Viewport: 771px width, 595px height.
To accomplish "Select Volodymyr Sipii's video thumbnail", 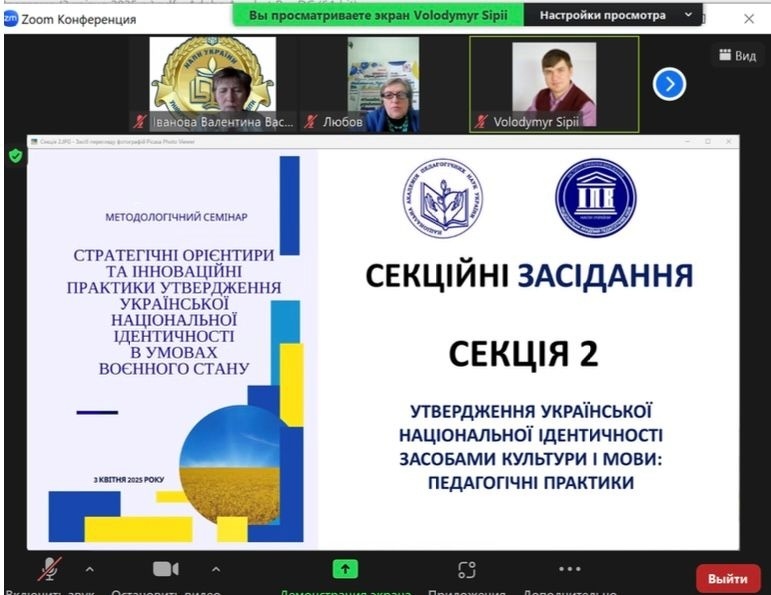I will coord(553,83).
